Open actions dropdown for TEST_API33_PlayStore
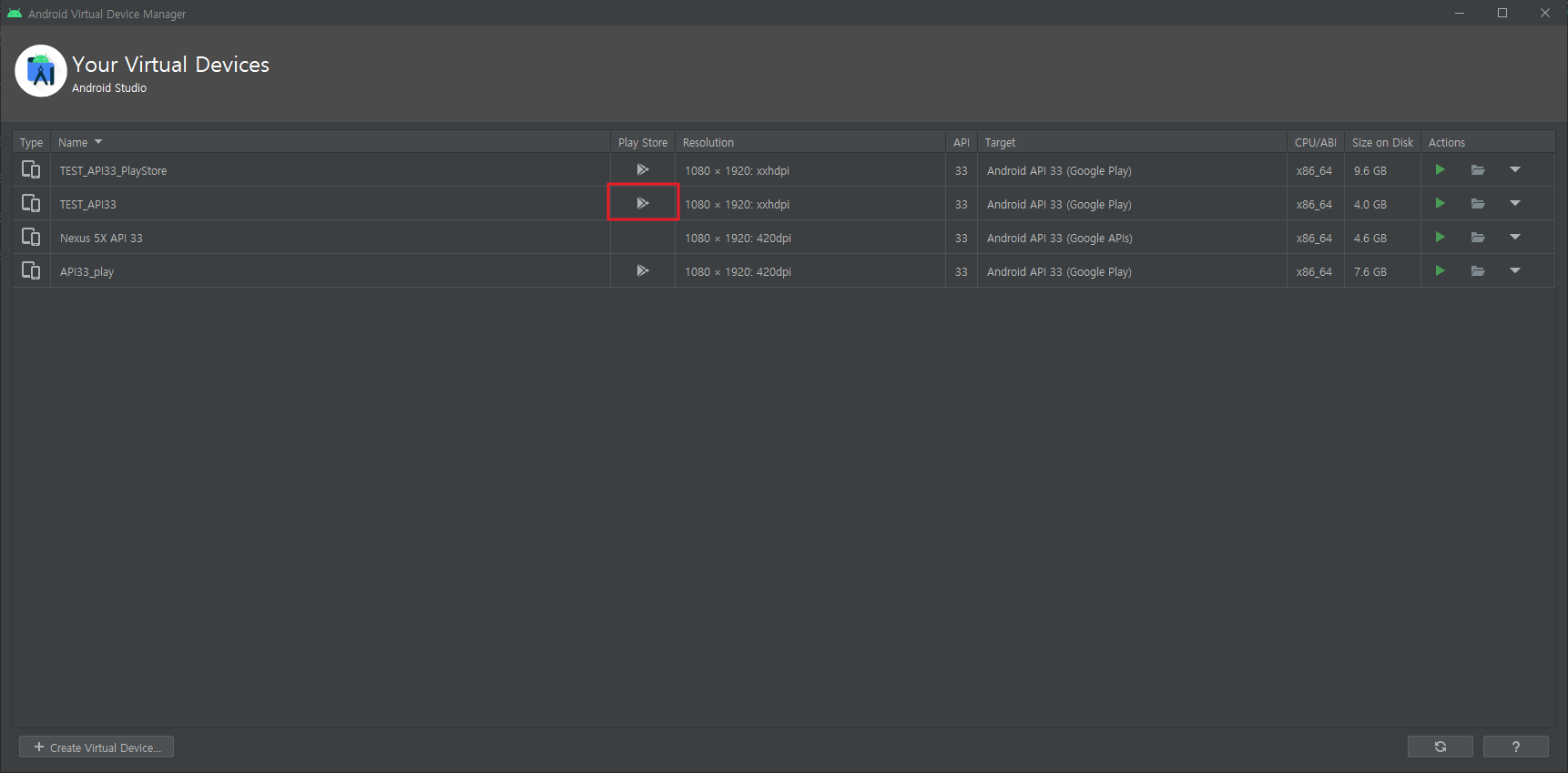 click(x=1515, y=170)
